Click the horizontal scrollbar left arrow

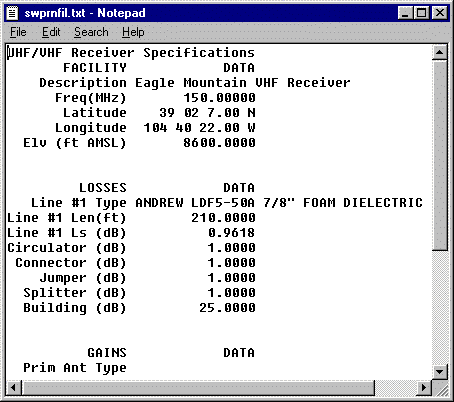[x=13, y=387]
